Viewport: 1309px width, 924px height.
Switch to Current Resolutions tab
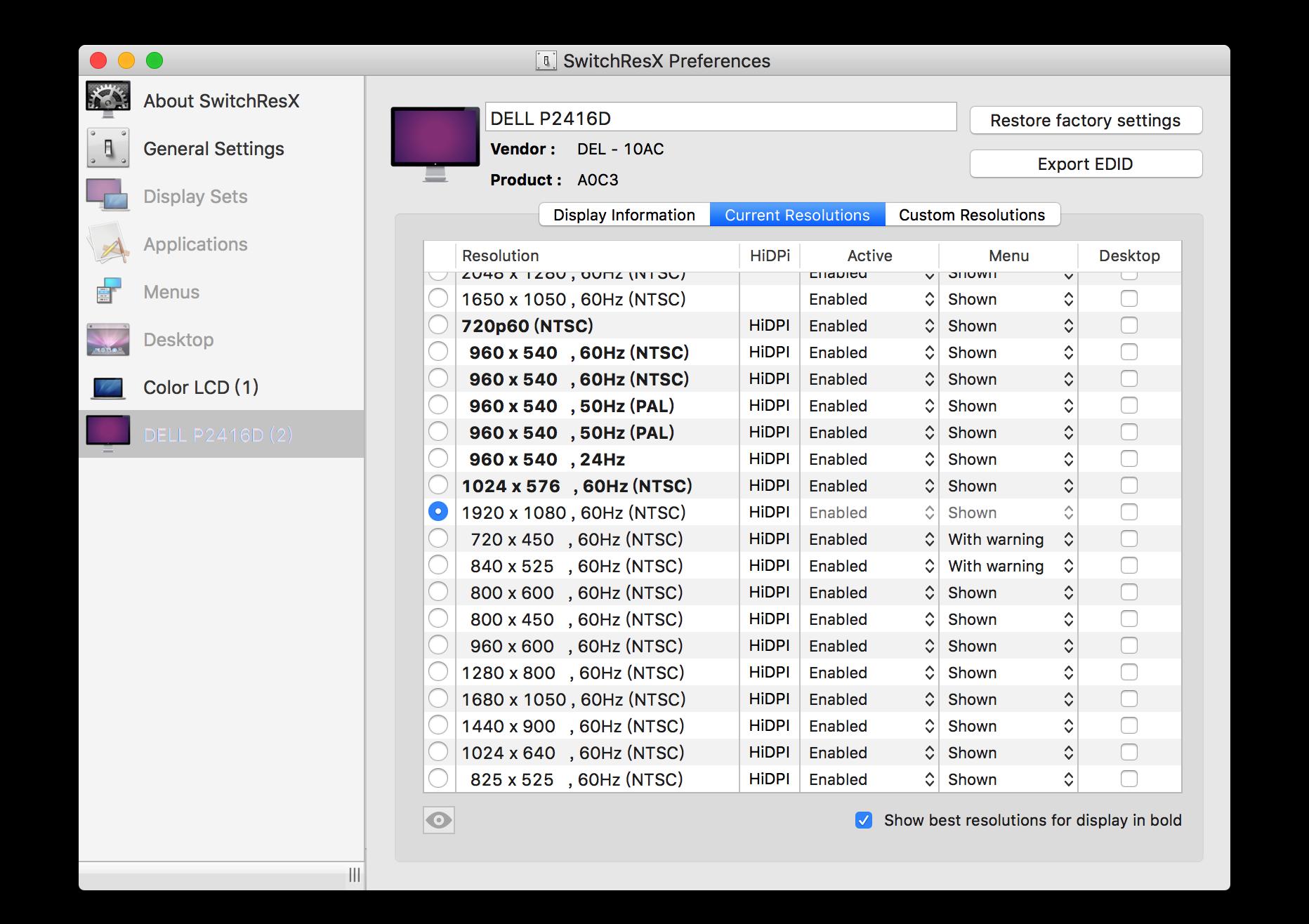(x=797, y=215)
